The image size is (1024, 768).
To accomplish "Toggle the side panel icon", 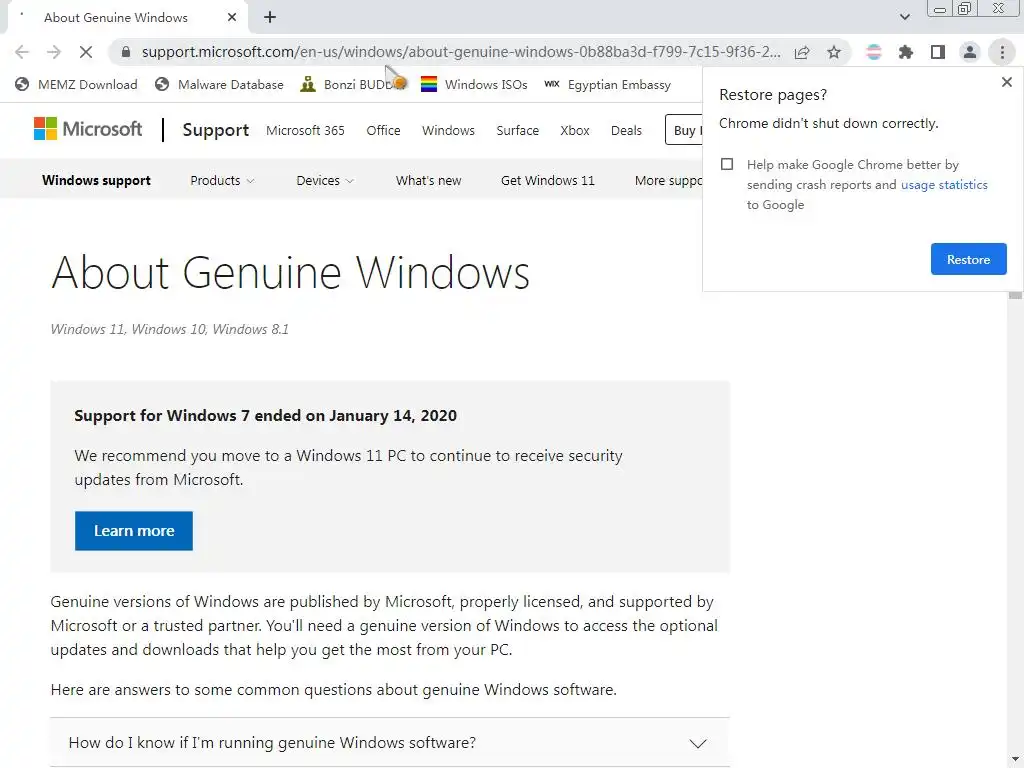I will point(938,52).
